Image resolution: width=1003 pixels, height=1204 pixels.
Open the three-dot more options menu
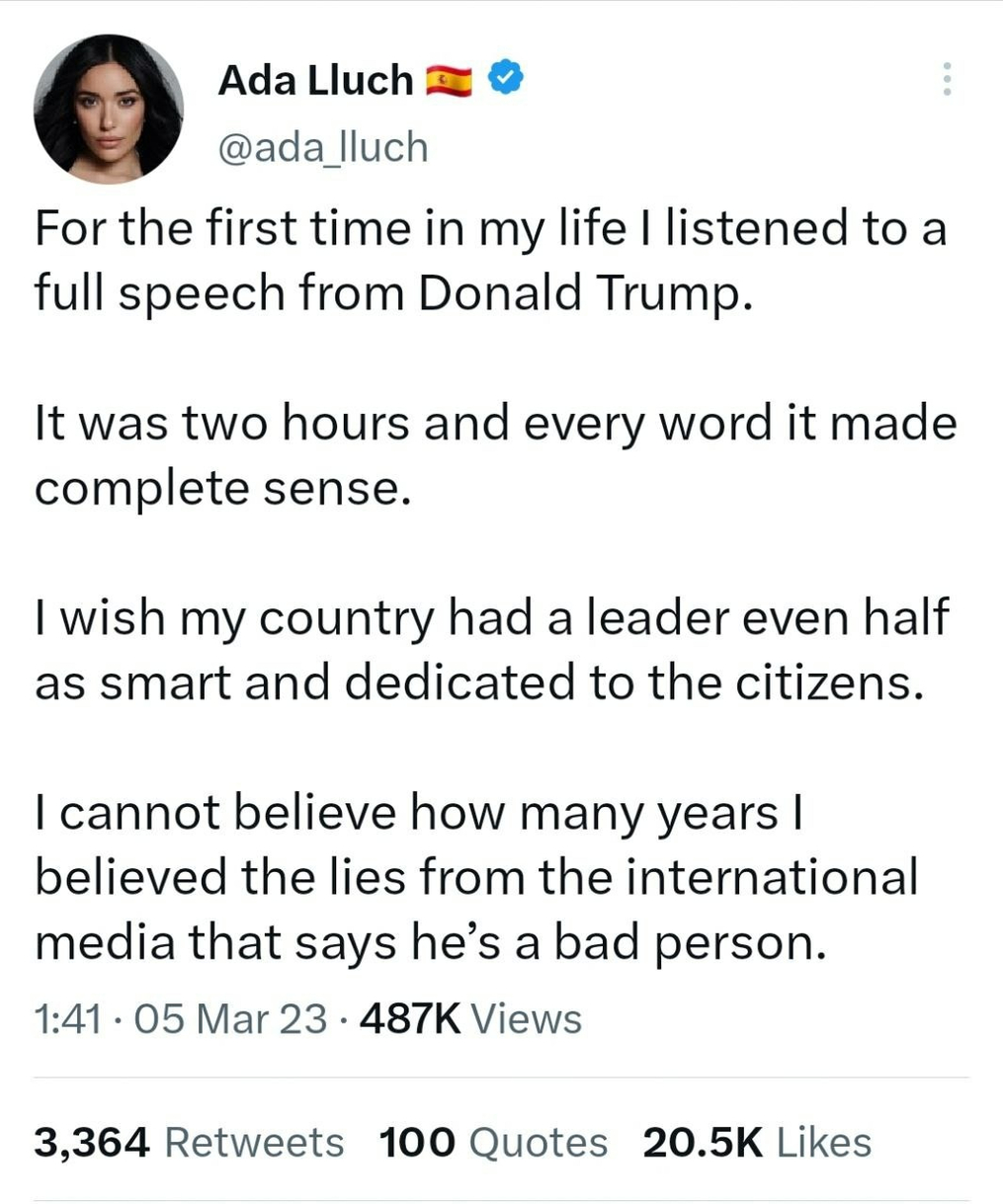[x=947, y=79]
